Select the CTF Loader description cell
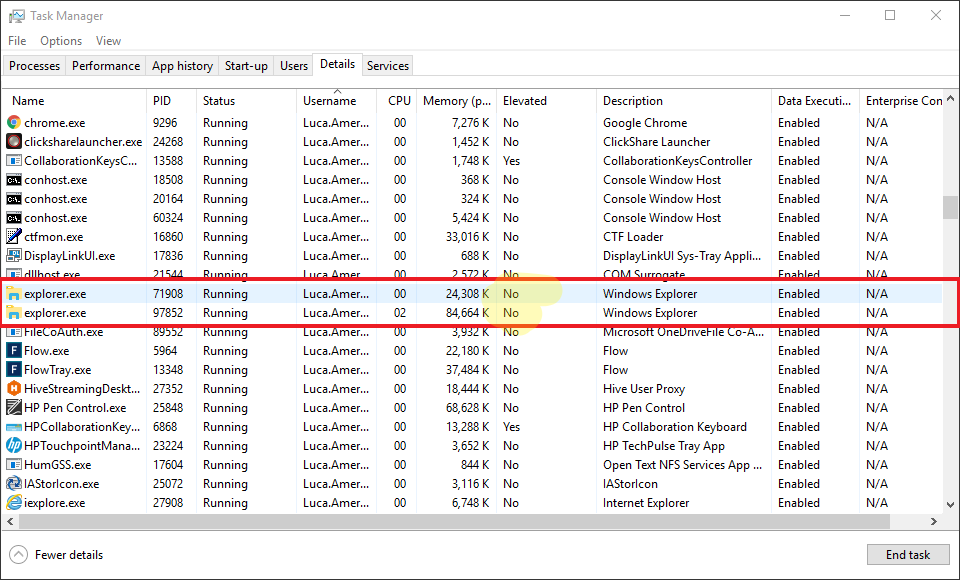 pyautogui.click(x=633, y=236)
